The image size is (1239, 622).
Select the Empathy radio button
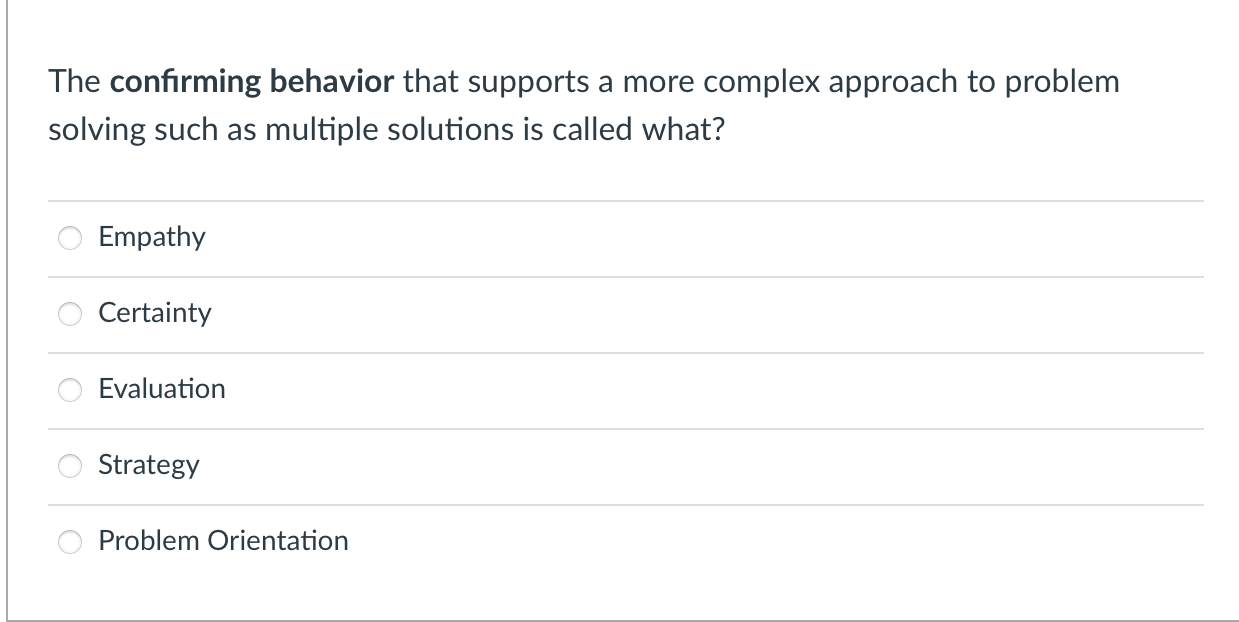(69, 237)
